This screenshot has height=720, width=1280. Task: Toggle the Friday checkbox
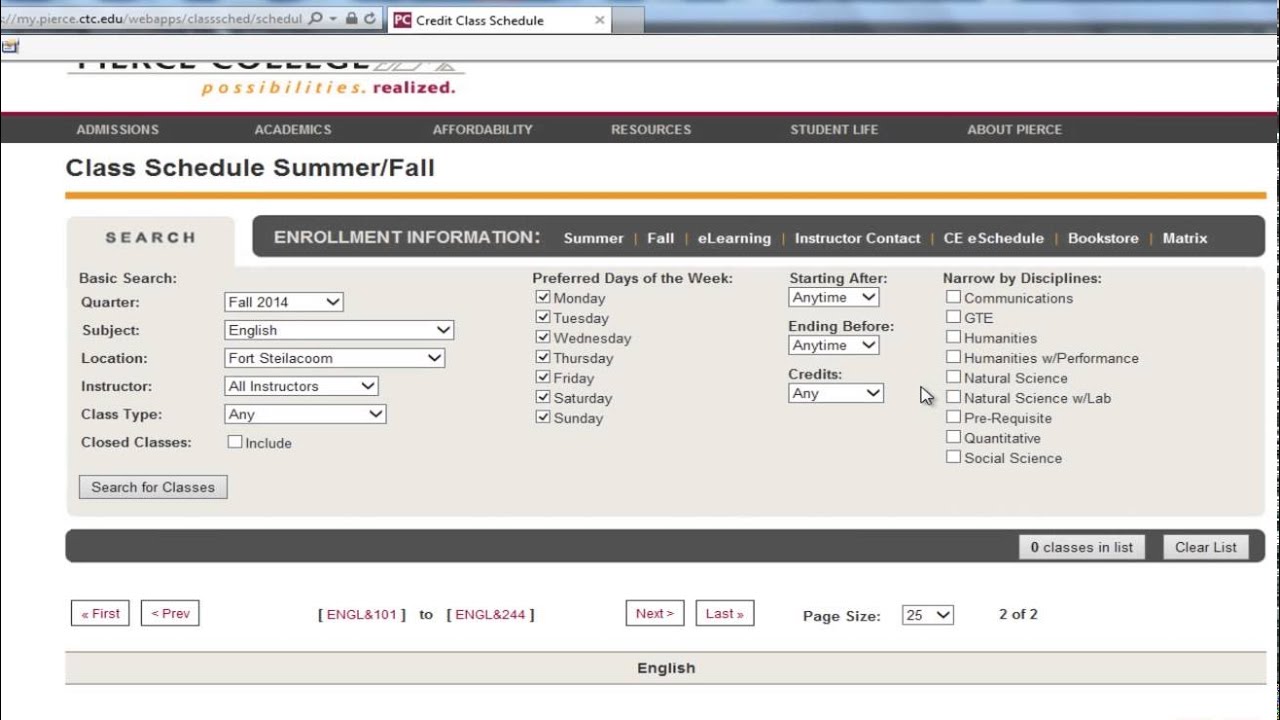(x=543, y=377)
